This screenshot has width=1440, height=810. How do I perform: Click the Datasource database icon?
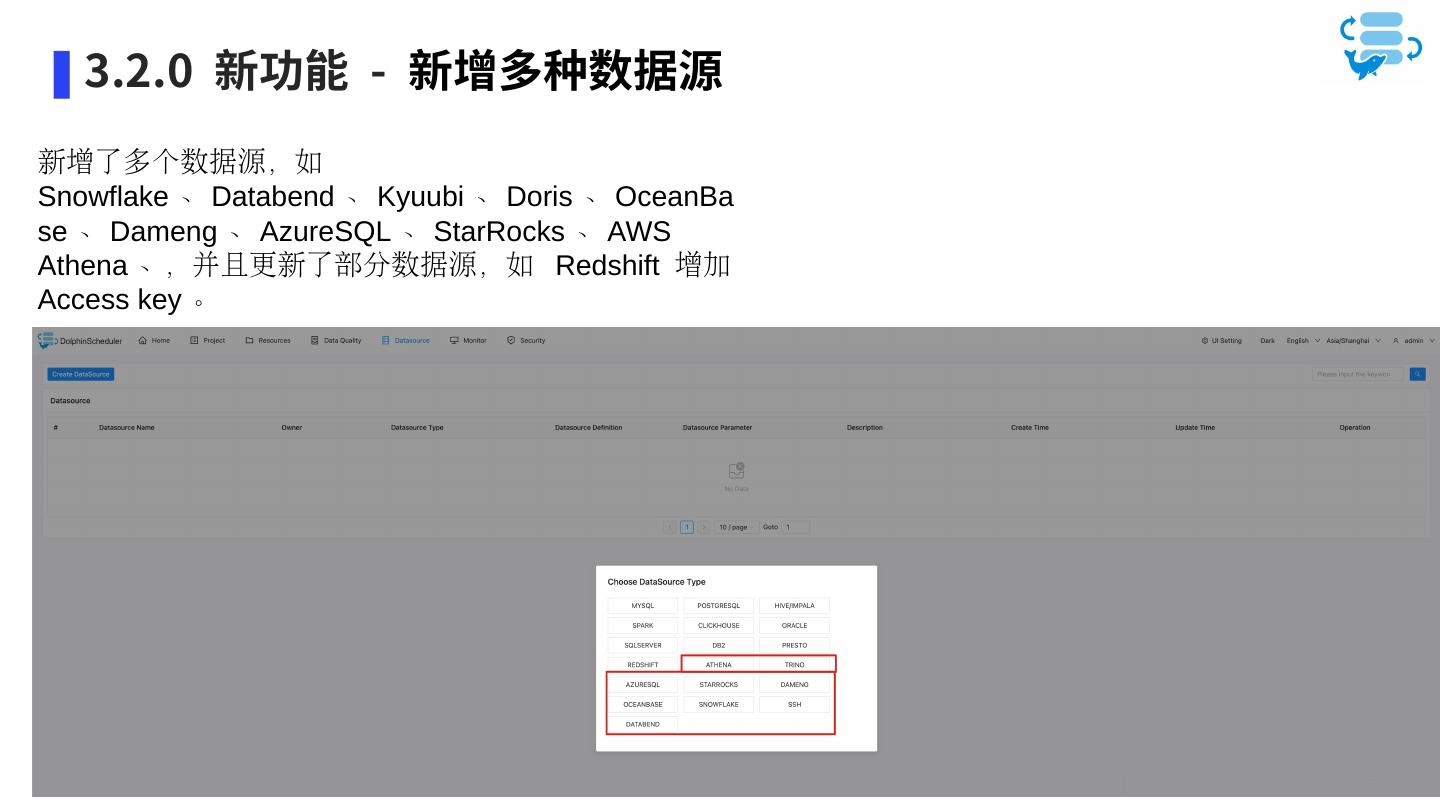coord(385,341)
